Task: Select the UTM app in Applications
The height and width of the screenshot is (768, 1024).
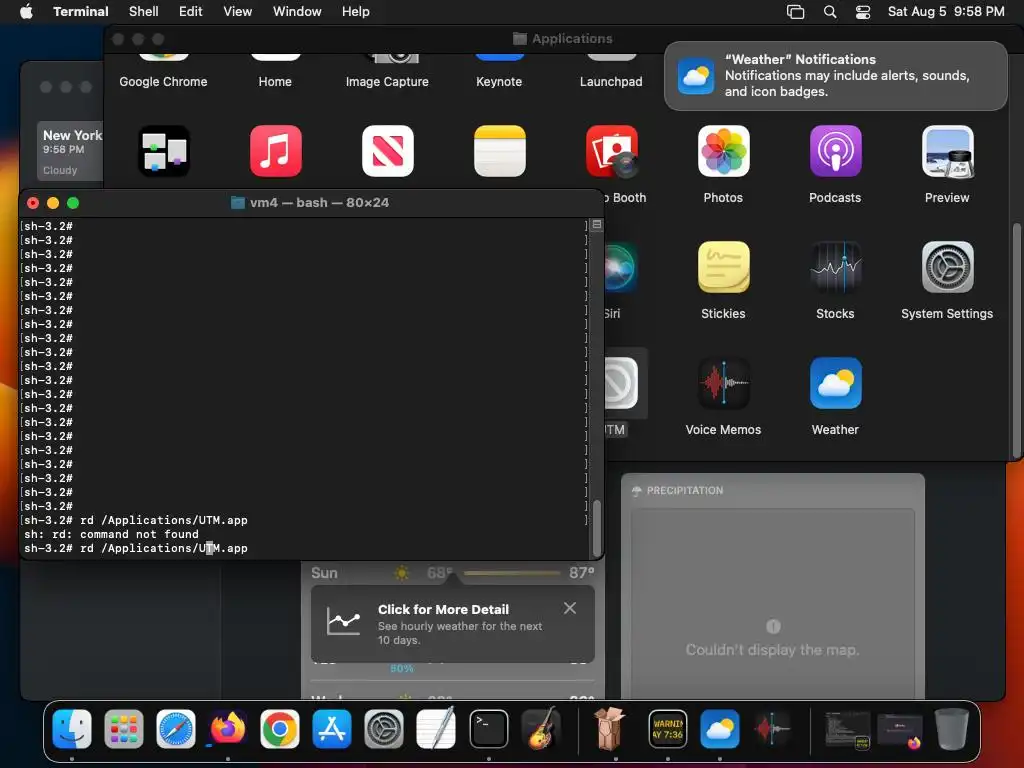Action: click(621, 383)
